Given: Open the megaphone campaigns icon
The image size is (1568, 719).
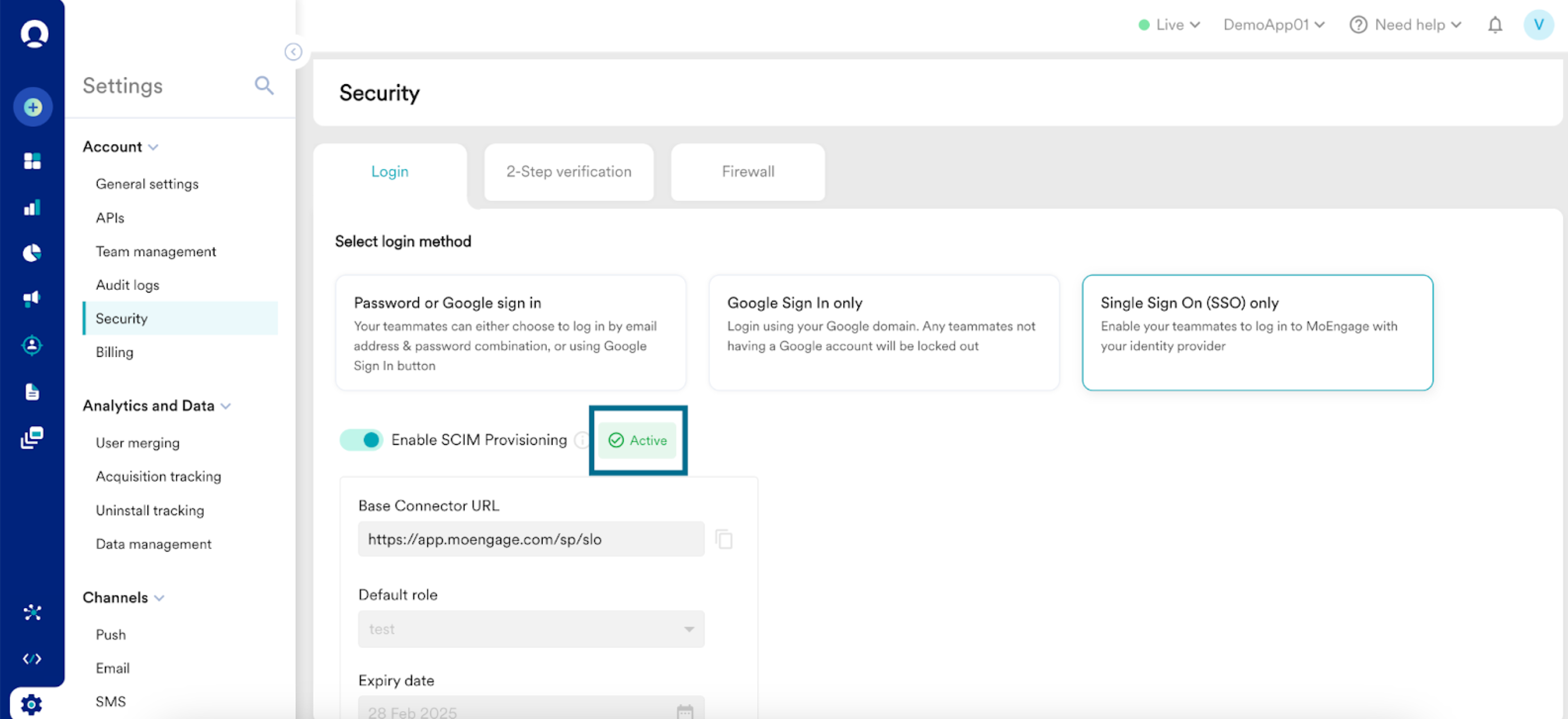Looking at the screenshot, I should click(32, 298).
